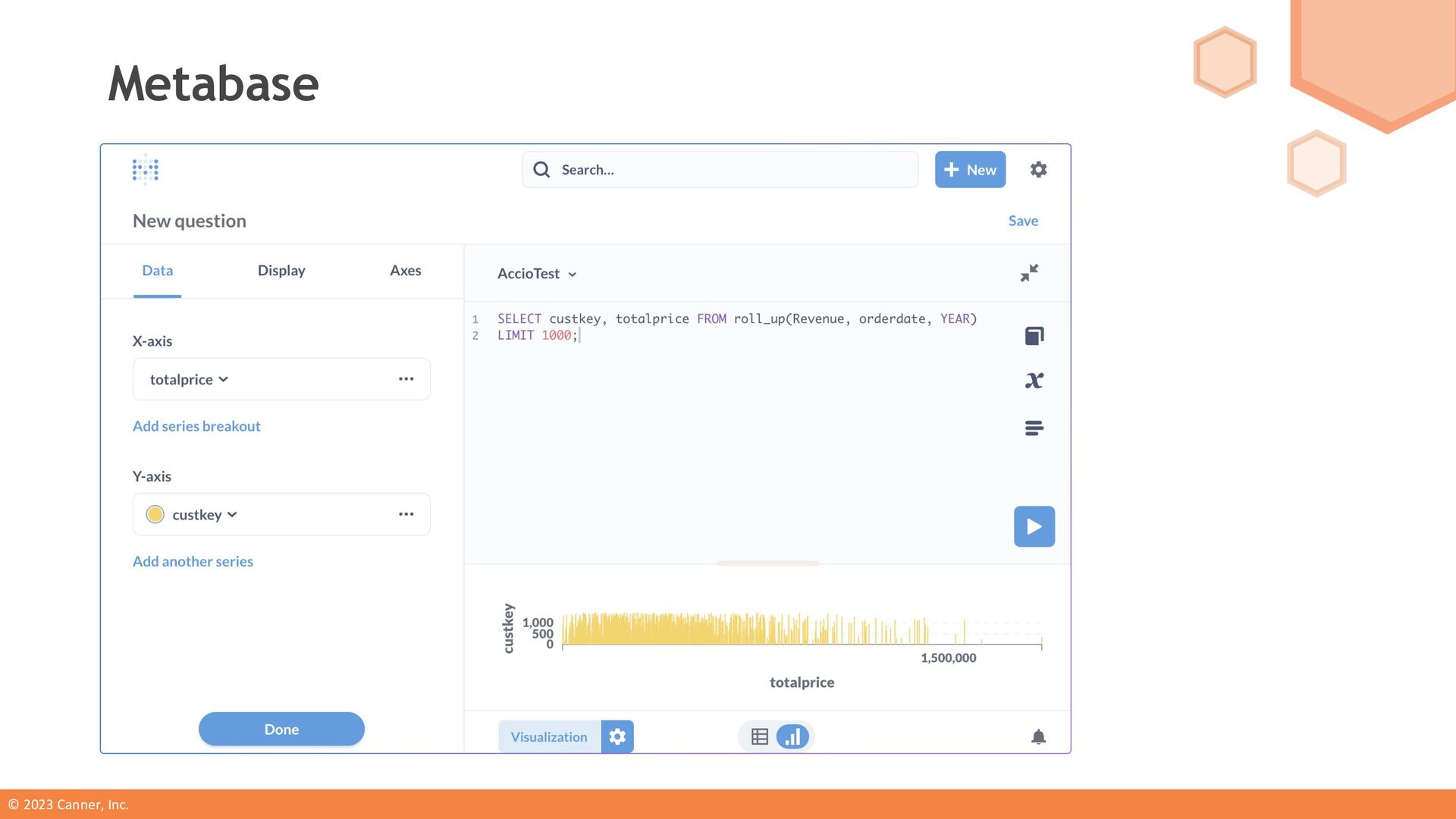
Task: Click the Metabase logo icon
Action: (145, 170)
